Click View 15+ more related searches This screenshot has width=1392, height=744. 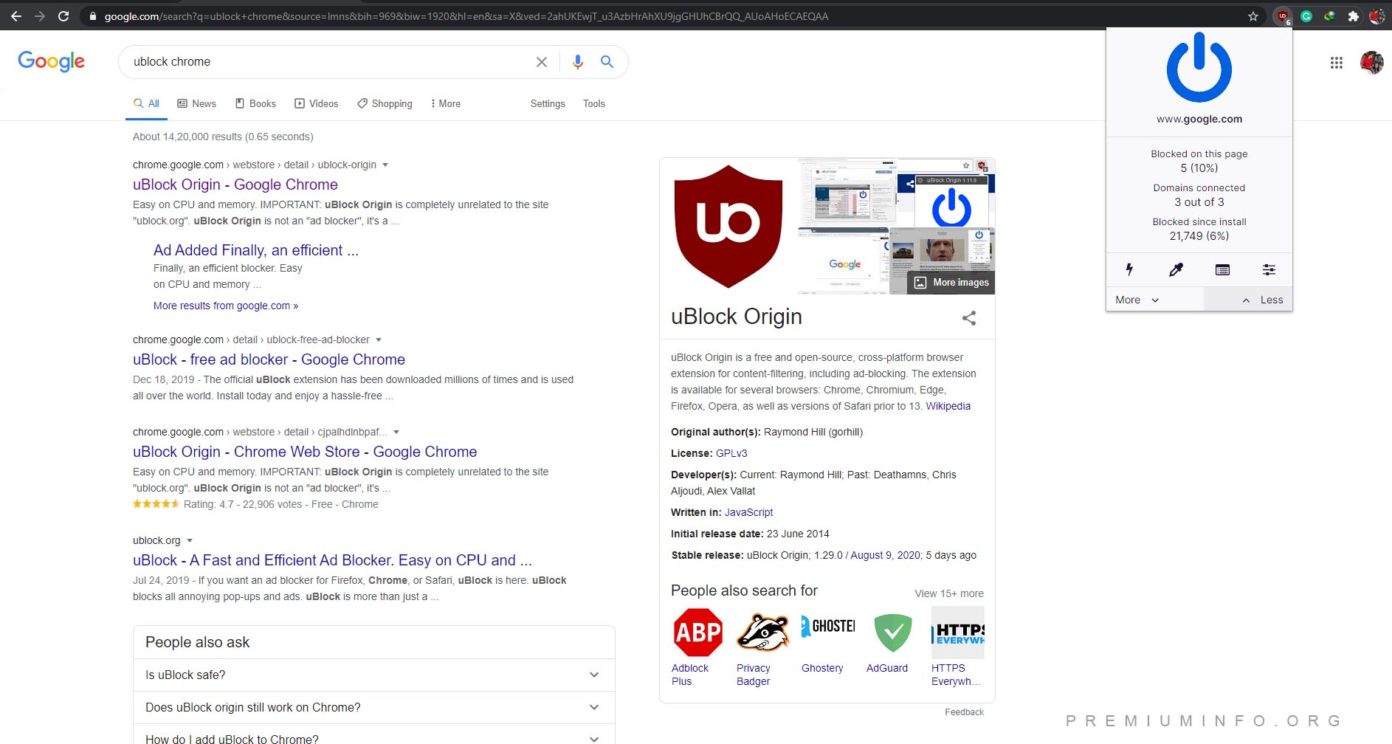pos(949,593)
